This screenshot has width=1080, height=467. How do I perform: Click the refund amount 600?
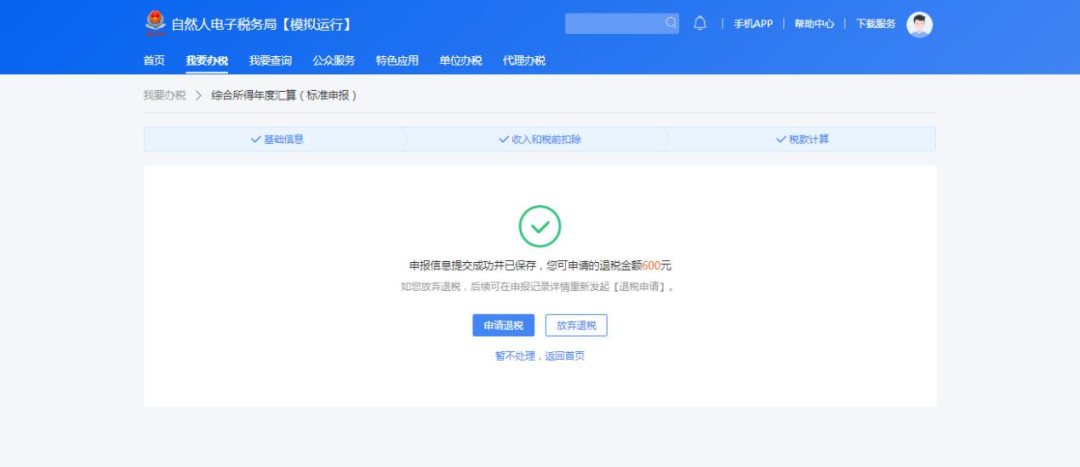tap(651, 266)
